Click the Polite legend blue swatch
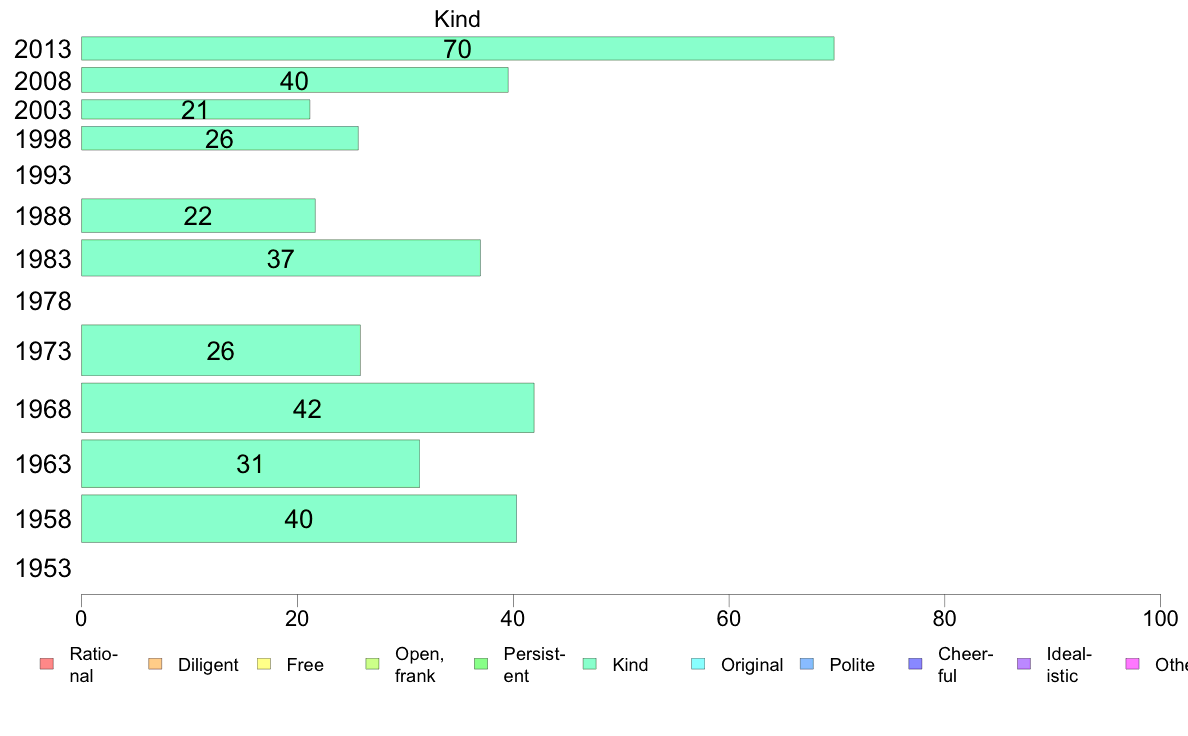 [x=807, y=664]
